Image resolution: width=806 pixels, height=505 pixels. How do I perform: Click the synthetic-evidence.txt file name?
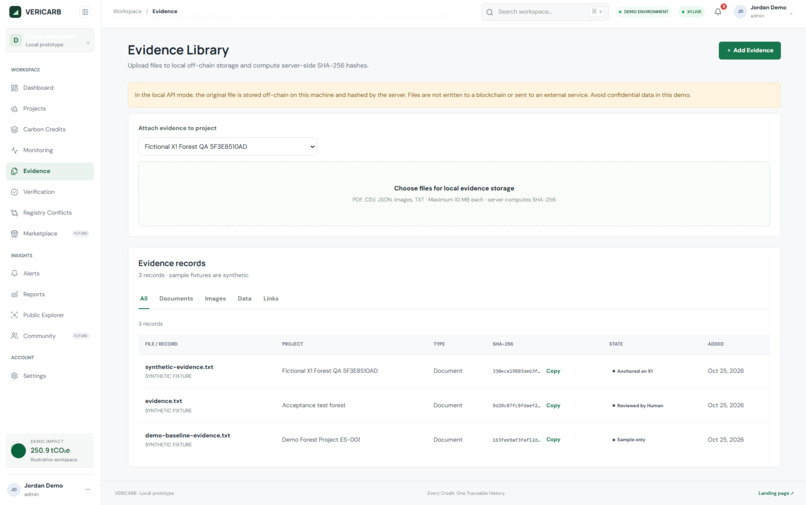click(x=179, y=367)
